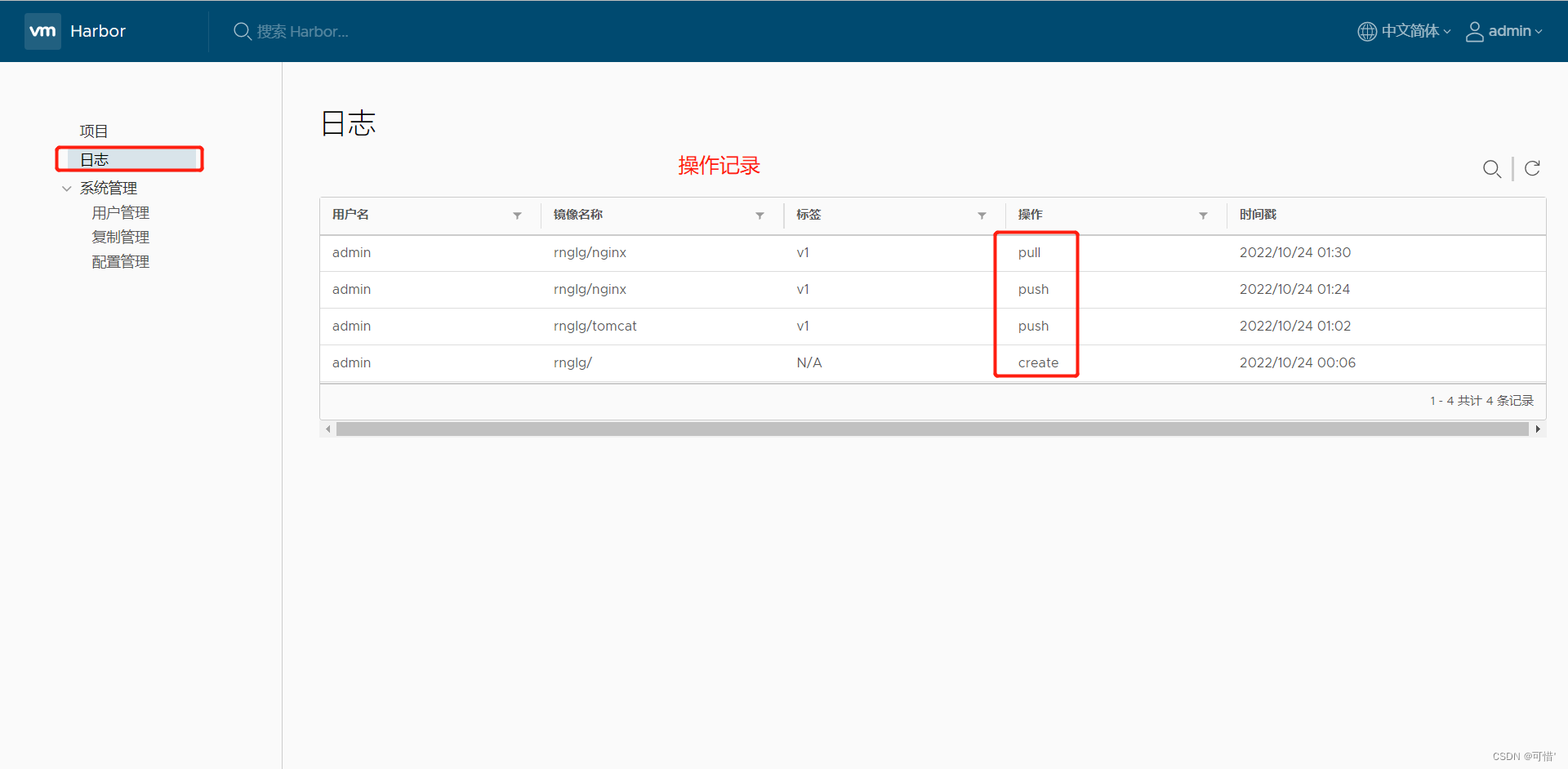This screenshot has height=769, width=1568.
Task: Select the create operation cell
Action: (x=1038, y=363)
